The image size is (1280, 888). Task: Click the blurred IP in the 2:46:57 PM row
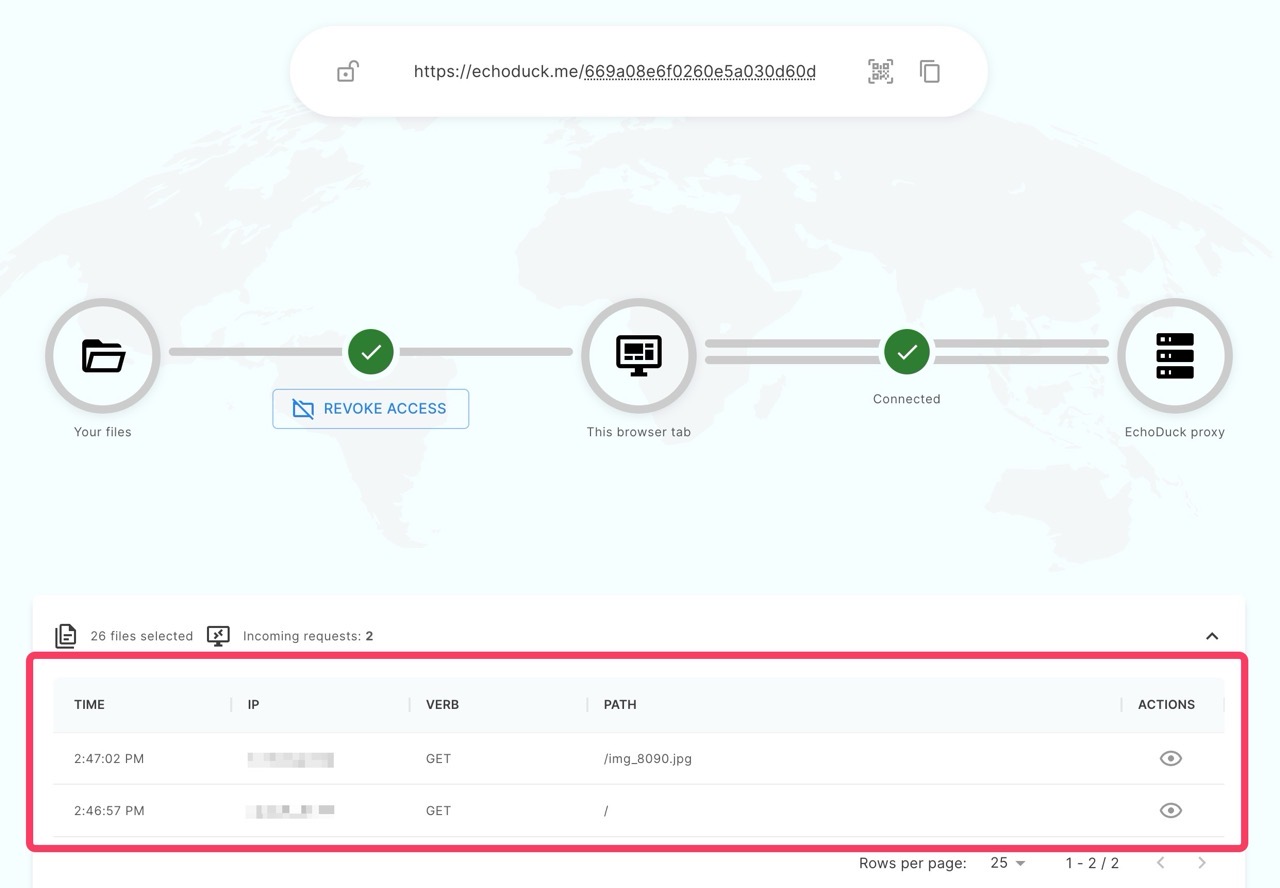290,811
